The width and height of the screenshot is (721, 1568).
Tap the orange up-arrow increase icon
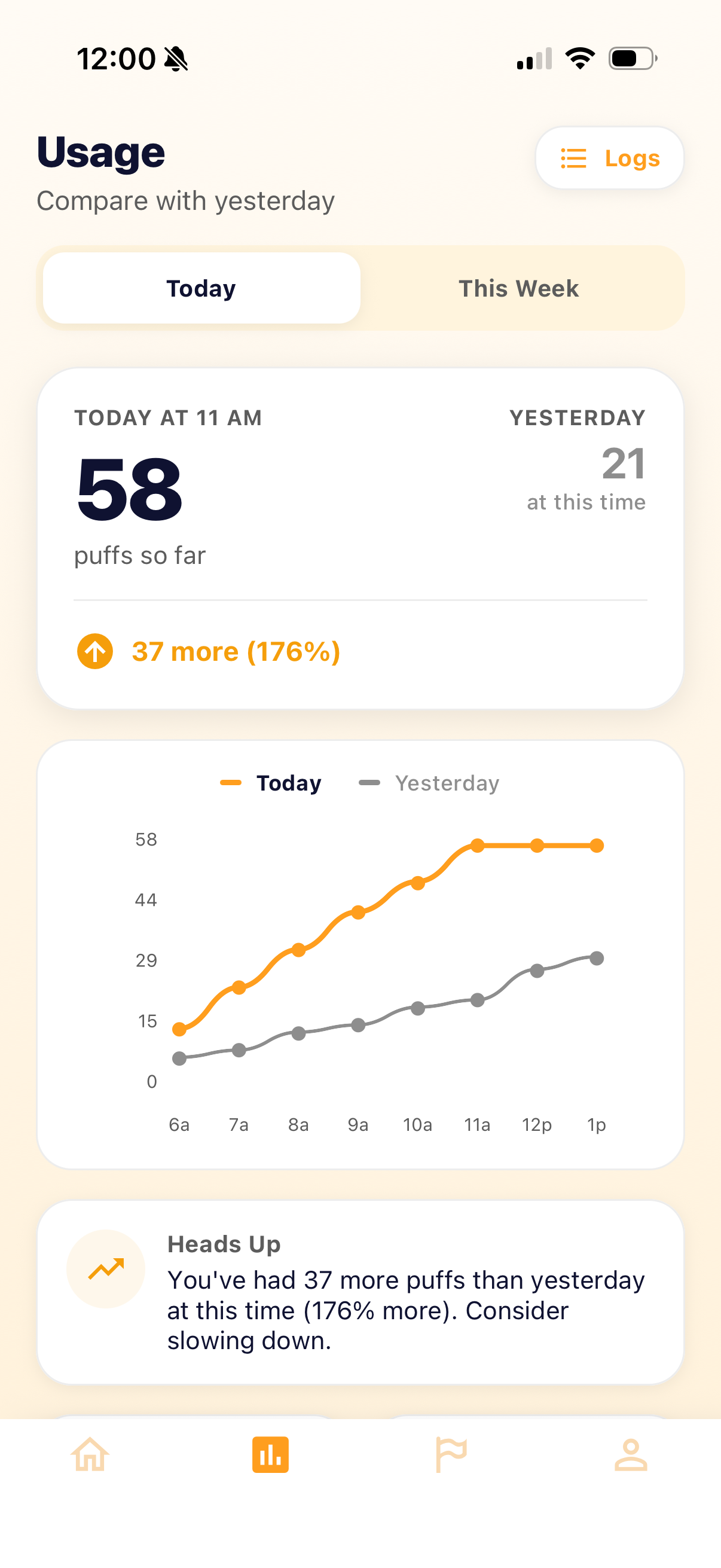[95, 651]
